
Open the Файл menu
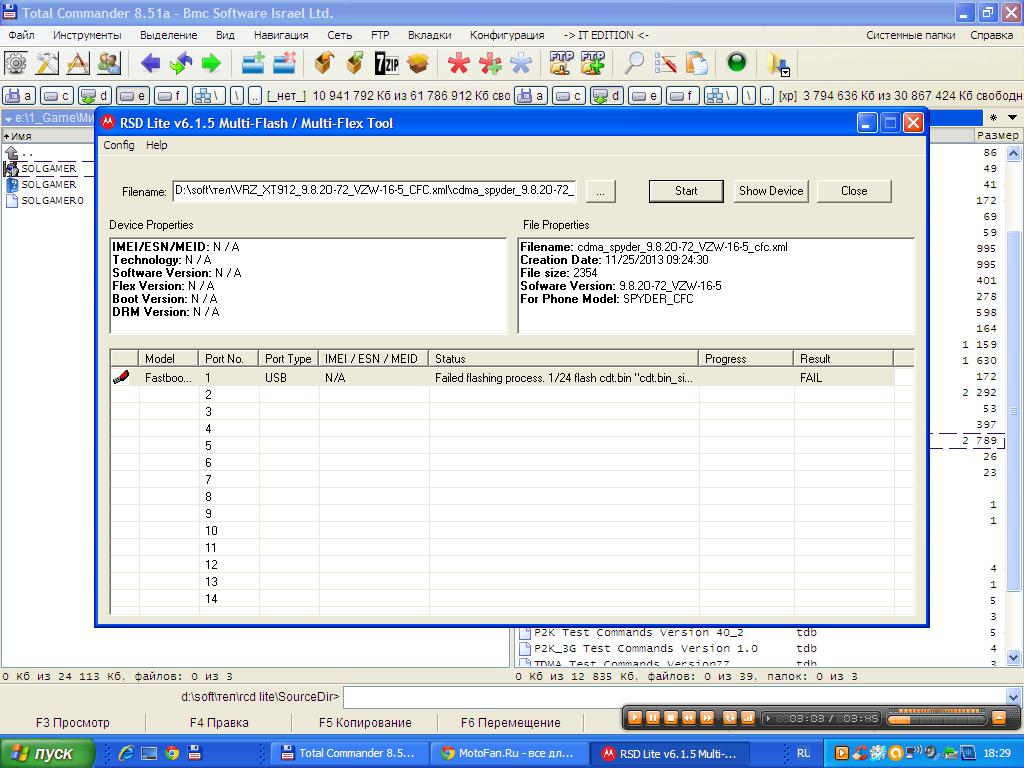click(x=22, y=35)
